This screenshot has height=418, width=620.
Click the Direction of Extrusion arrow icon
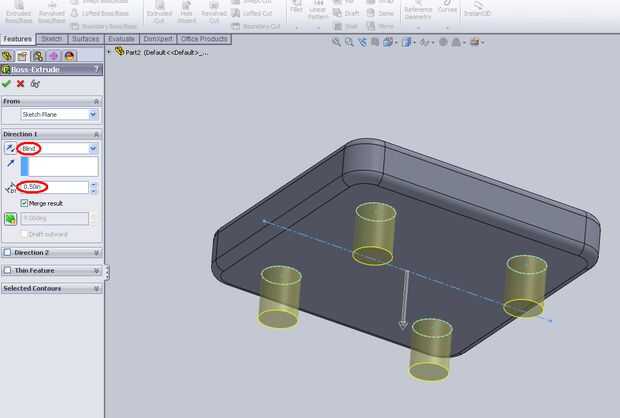click(11, 163)
